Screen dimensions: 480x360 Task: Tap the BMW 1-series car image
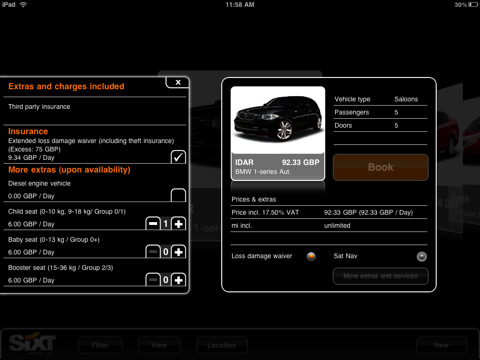click(278, 120)
